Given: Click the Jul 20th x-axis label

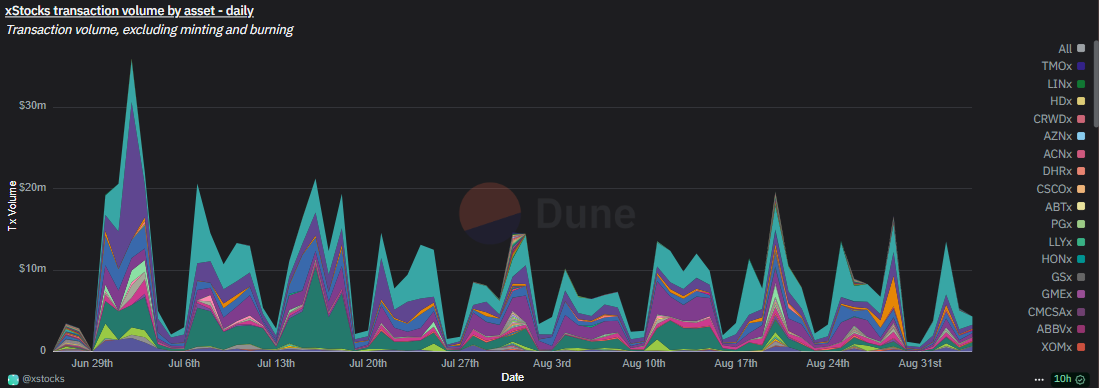Looking at the screenshot, I should pyautogui.click(x=368, y=363).
